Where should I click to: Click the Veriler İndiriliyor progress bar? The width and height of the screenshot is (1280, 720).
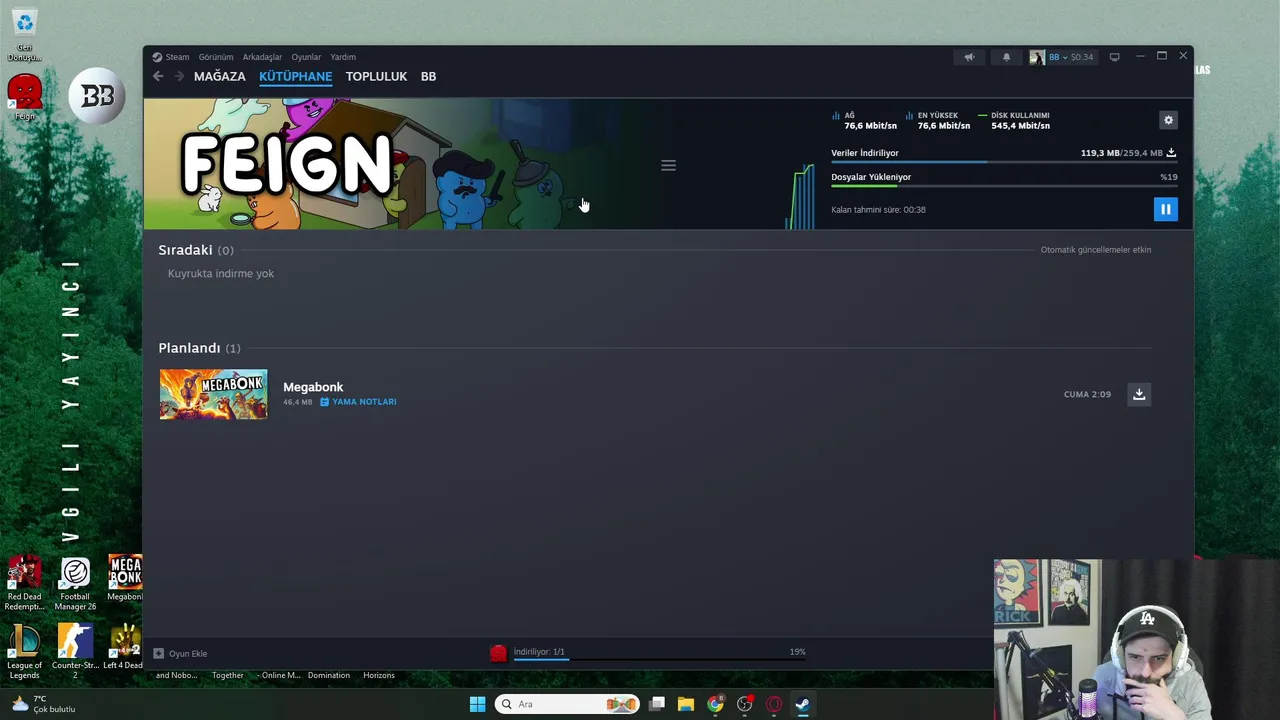[x=1003, y=162]
